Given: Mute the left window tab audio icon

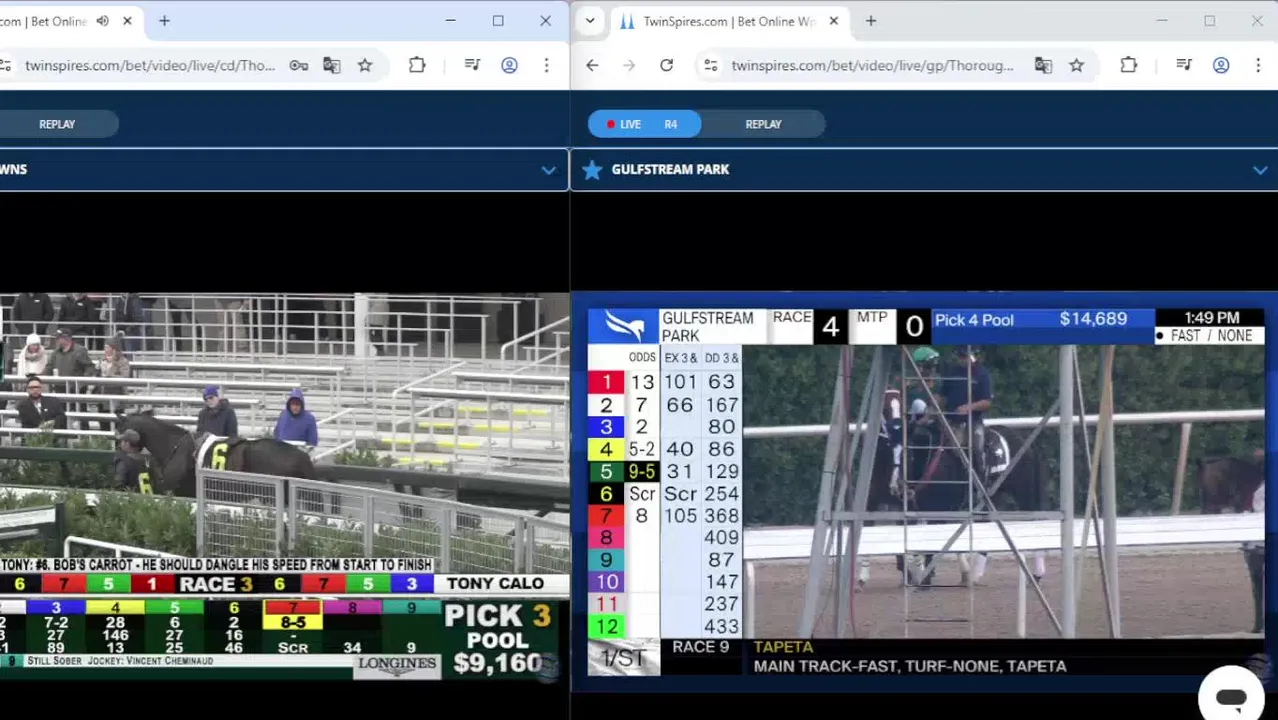Looking at the screenshot, I should tap(103, 21).
